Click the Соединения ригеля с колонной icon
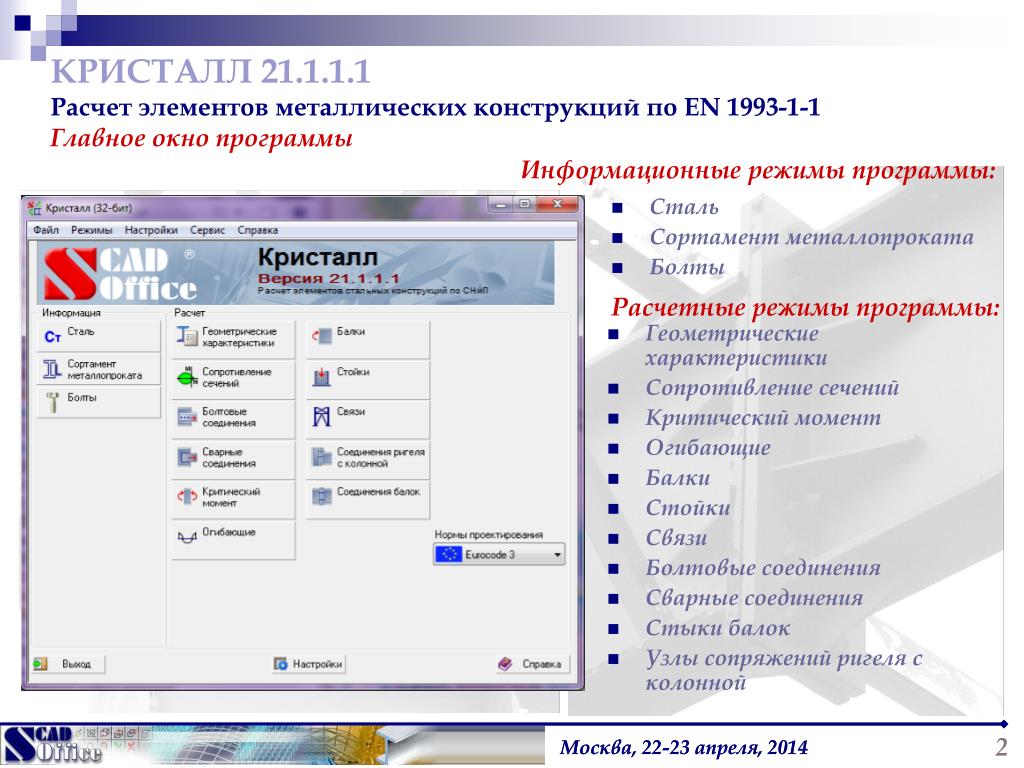 click(321, 457)
